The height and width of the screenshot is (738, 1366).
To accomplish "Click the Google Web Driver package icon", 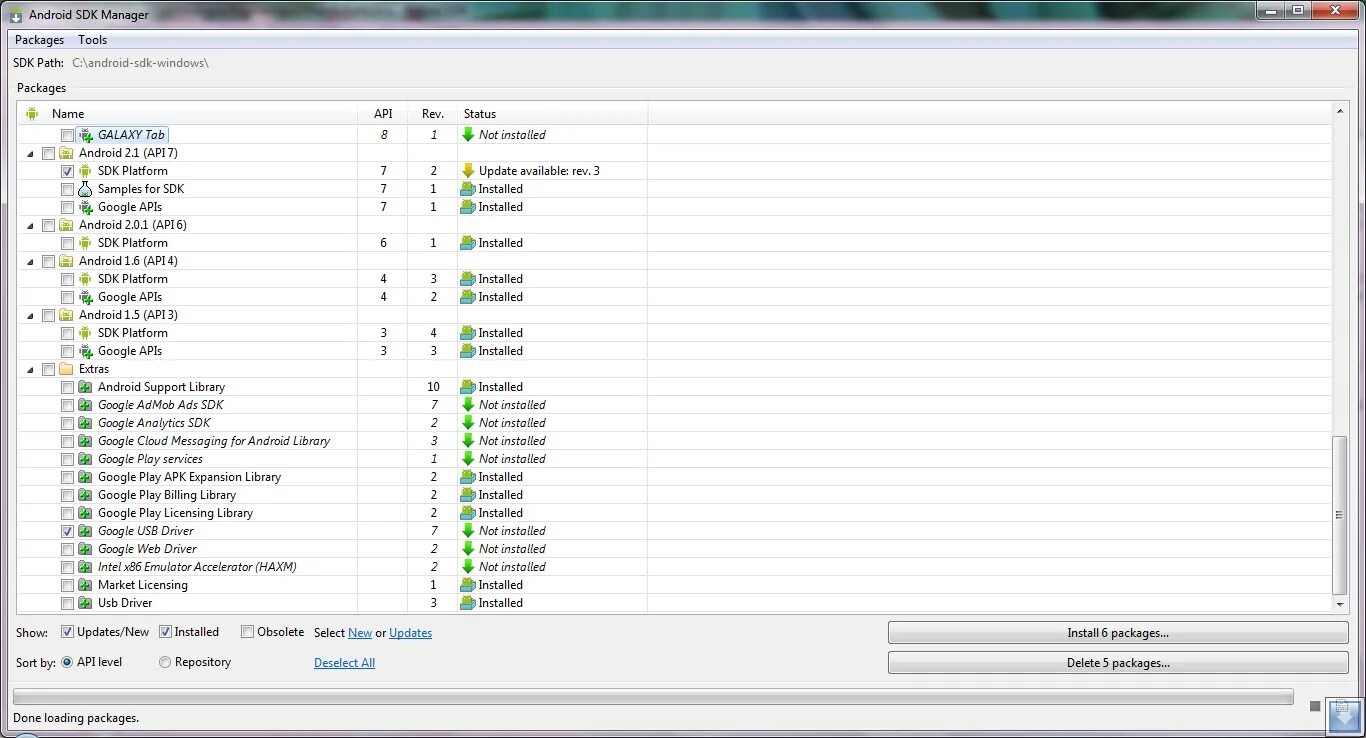I will pos(86,549).
